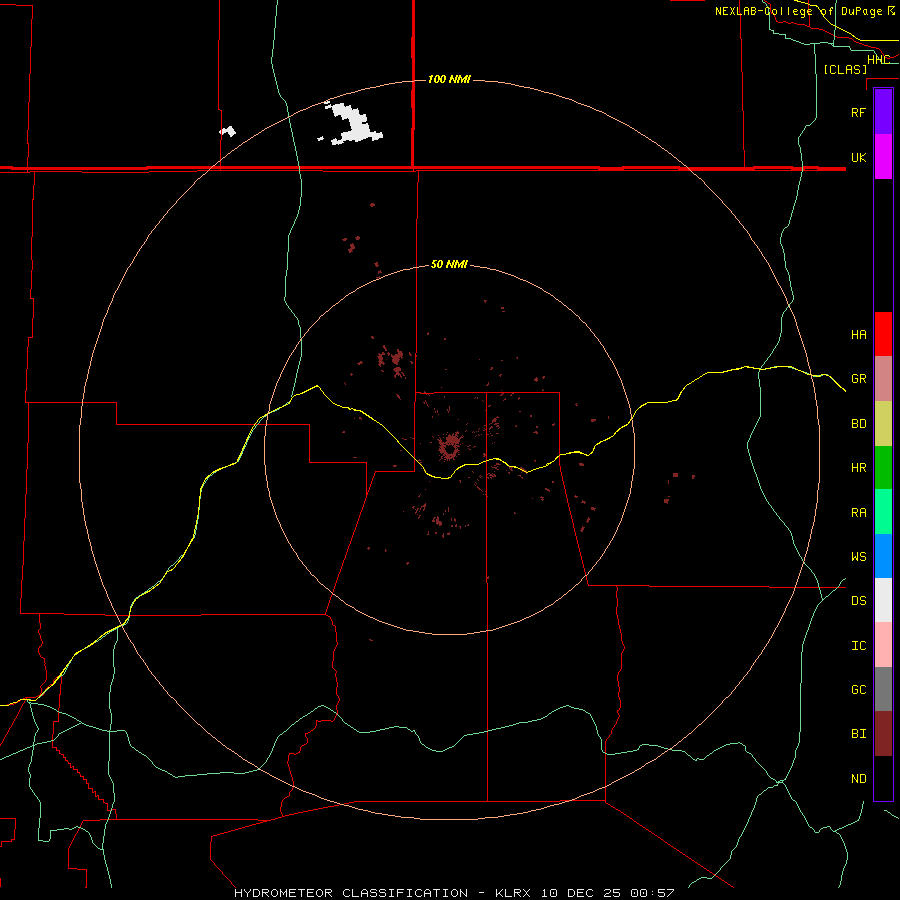Click the 00:57 timestamp
Image resolution: width=900 pixels, height=900 pixels.
(x=652, y=893)
